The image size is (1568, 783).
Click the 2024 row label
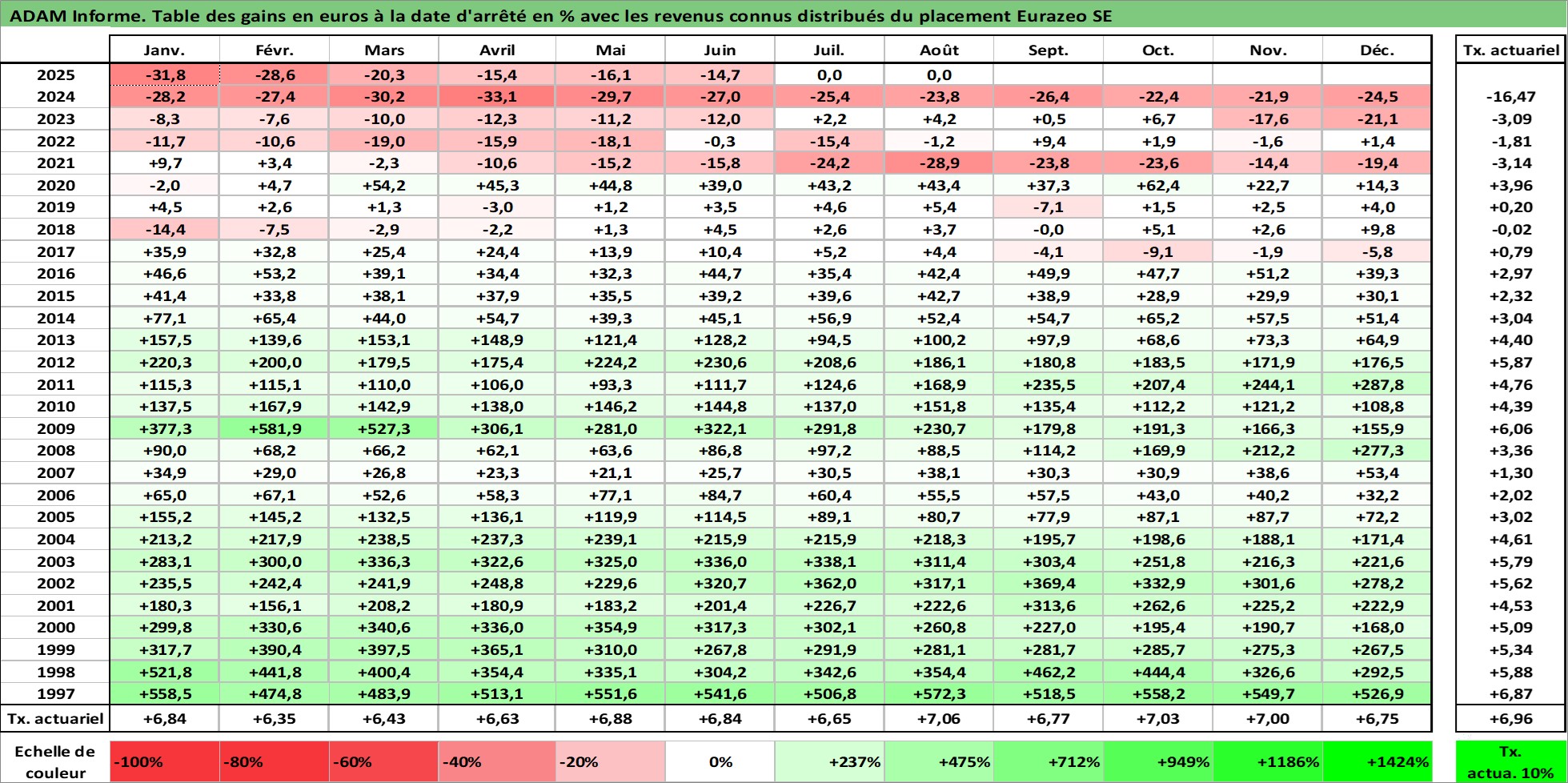coord(55,97)
